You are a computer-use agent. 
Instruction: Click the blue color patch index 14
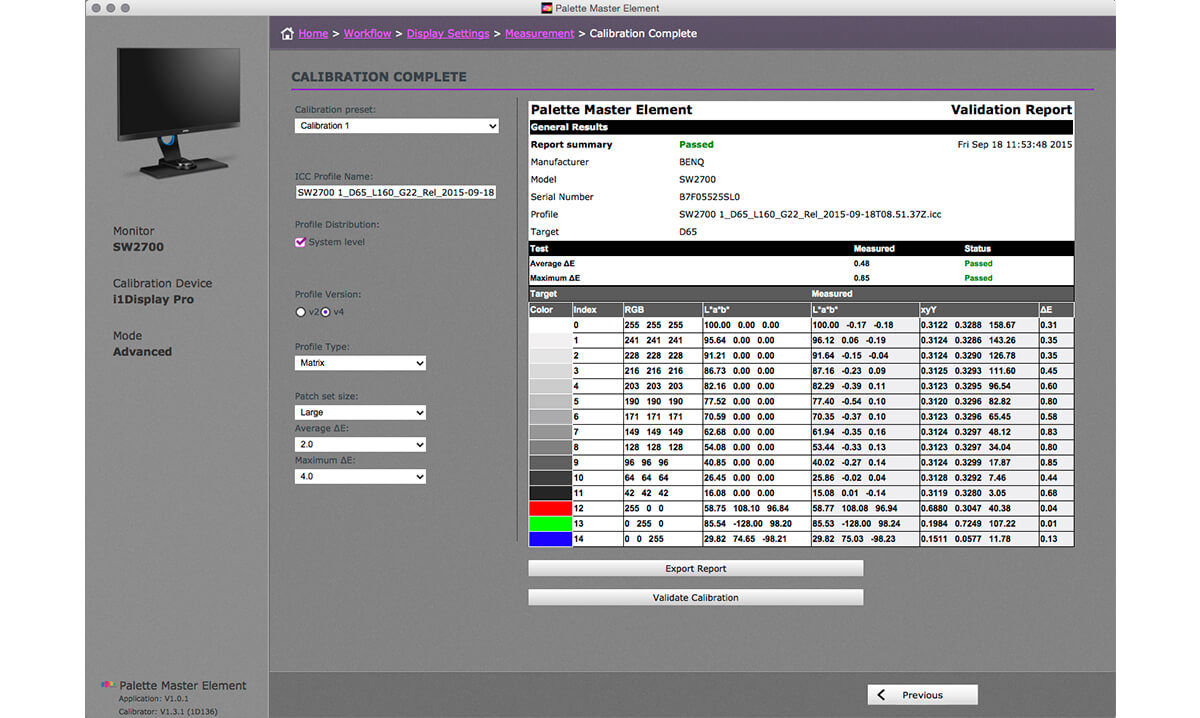[550, 538]
